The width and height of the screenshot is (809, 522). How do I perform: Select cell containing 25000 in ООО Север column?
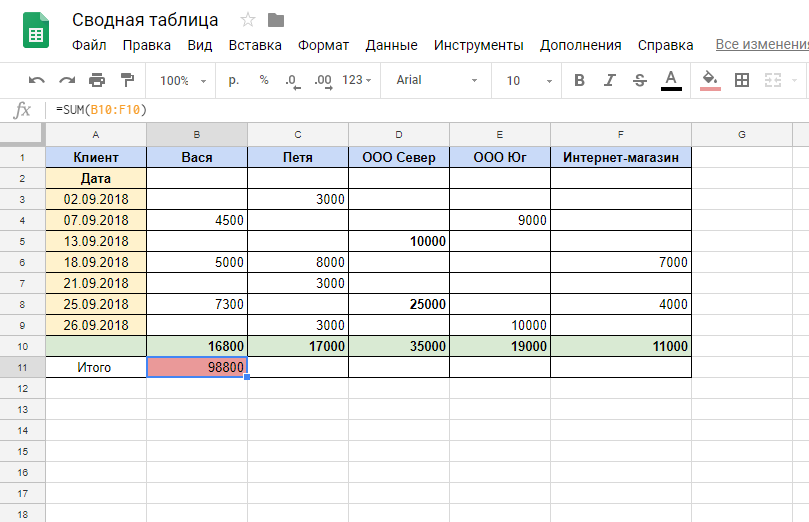click(399, 304)
